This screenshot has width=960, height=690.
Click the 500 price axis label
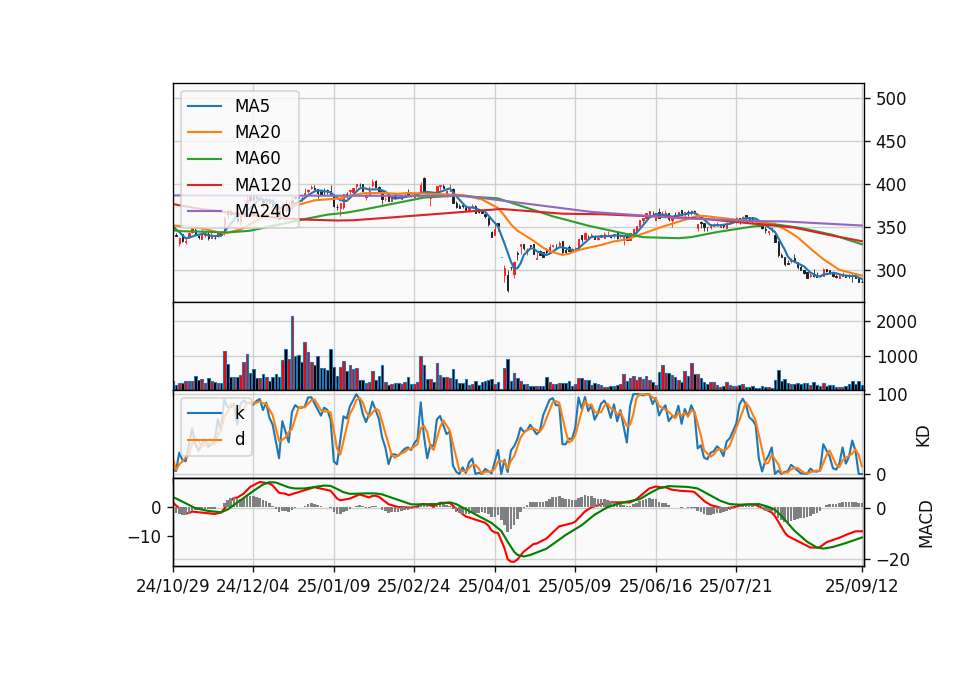click(x=891, y=99)
